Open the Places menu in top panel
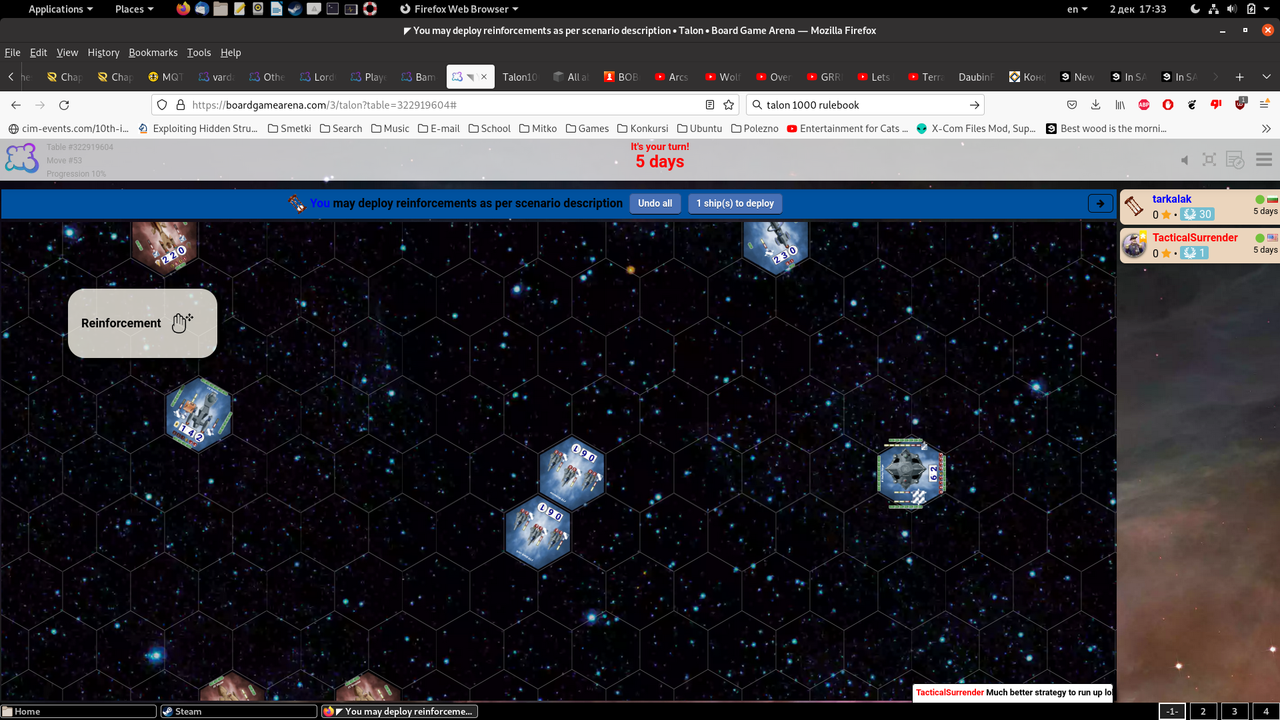 (x=134, y=9)
